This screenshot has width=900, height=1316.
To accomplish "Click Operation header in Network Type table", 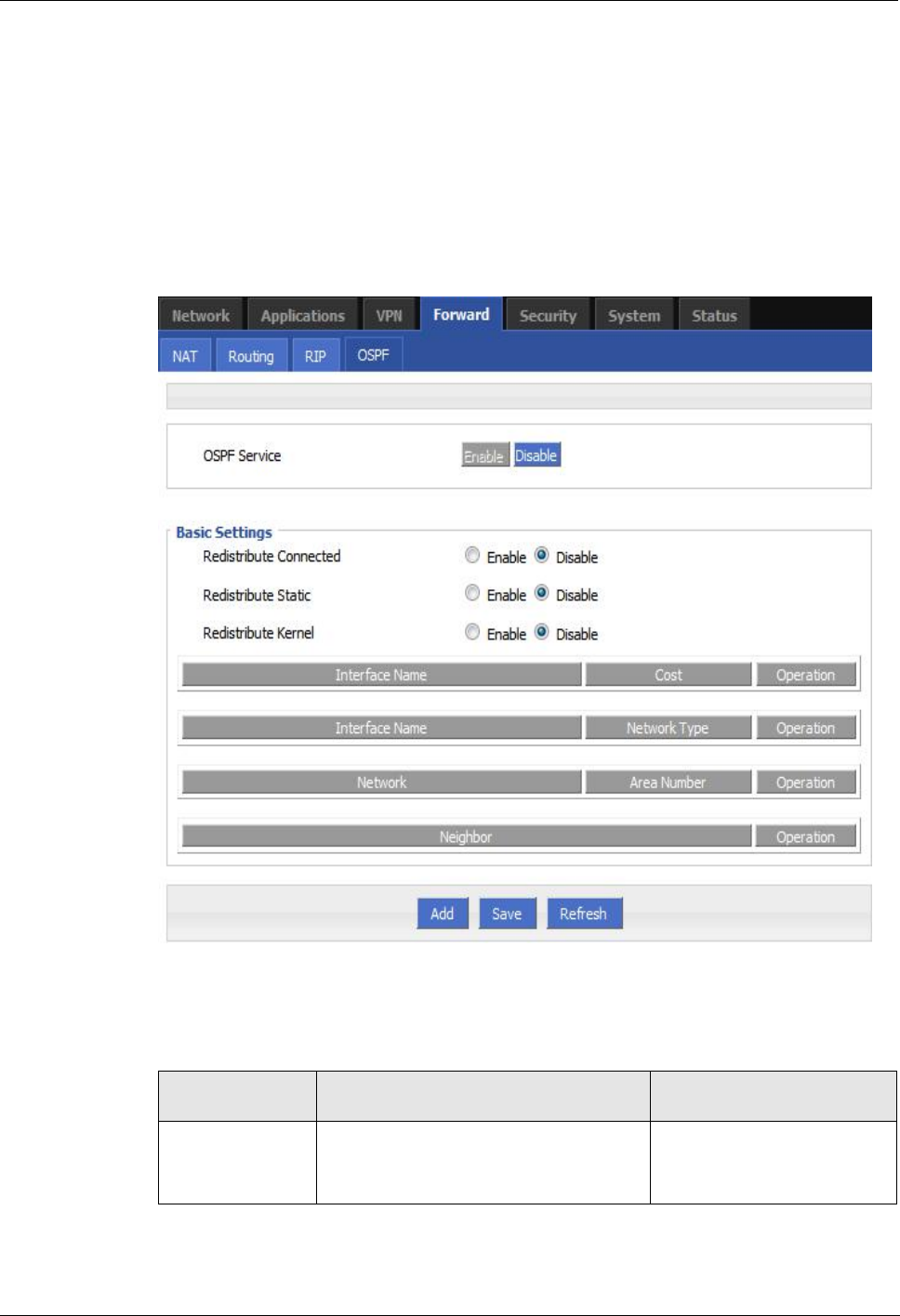I will [x=805, y=728].
